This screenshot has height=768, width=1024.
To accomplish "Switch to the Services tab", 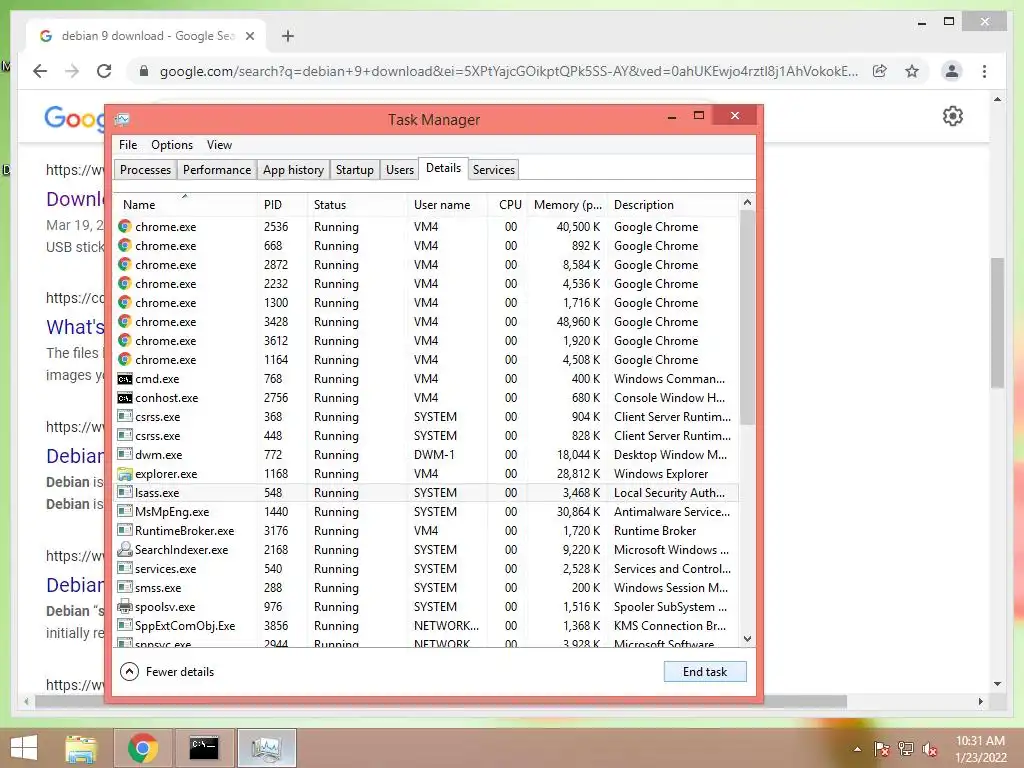I will click(x=494, y=170).
